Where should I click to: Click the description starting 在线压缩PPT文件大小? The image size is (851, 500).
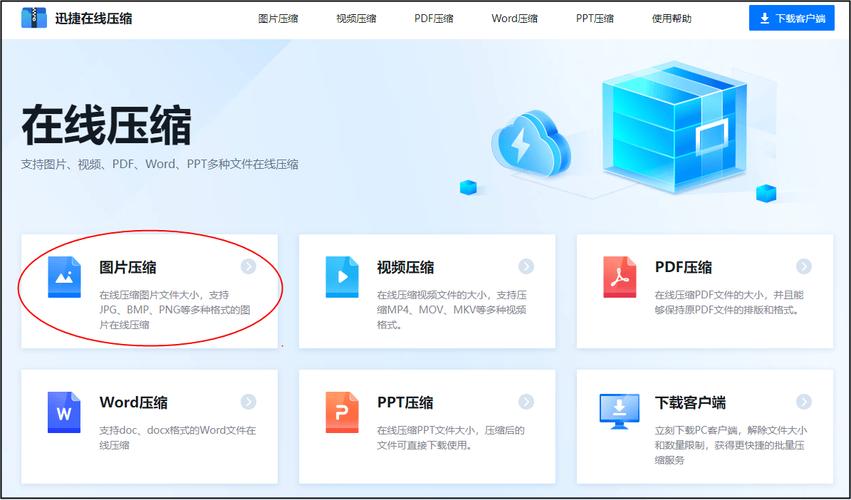451,438
